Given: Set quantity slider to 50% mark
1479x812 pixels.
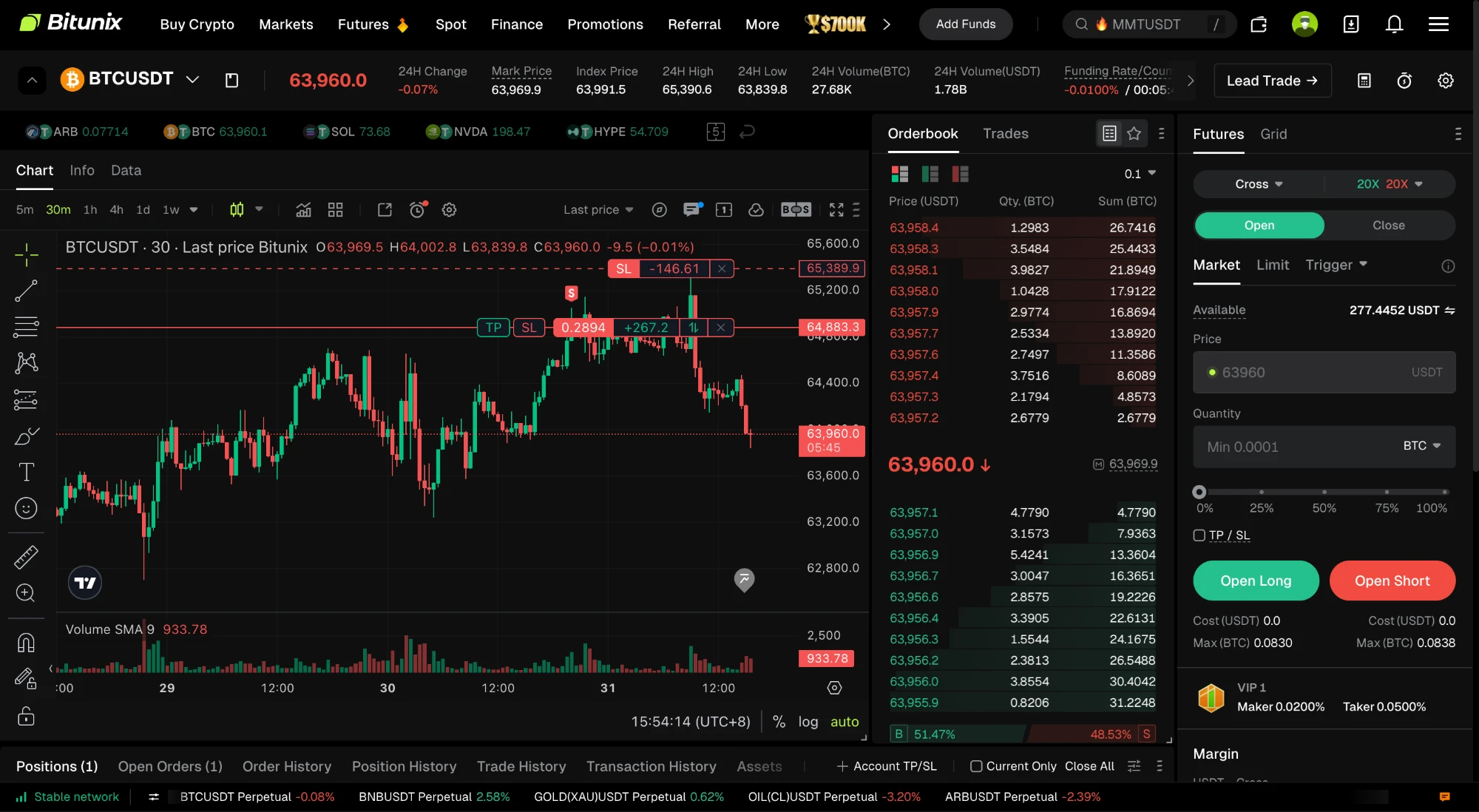Looking at the screenshot, I should click(1324, 492).
